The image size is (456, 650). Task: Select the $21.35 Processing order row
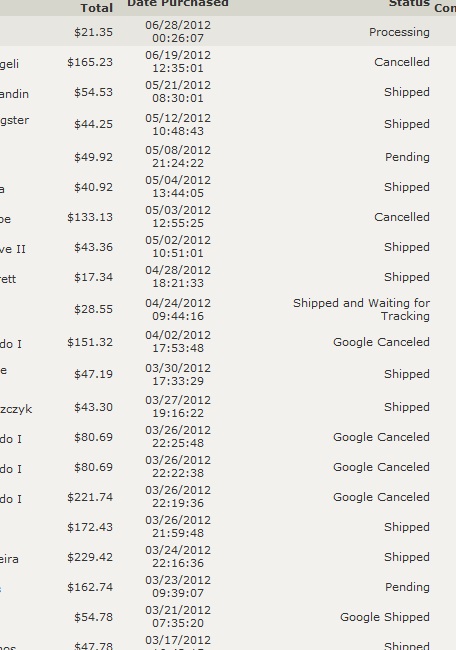[x=228, y=32]
